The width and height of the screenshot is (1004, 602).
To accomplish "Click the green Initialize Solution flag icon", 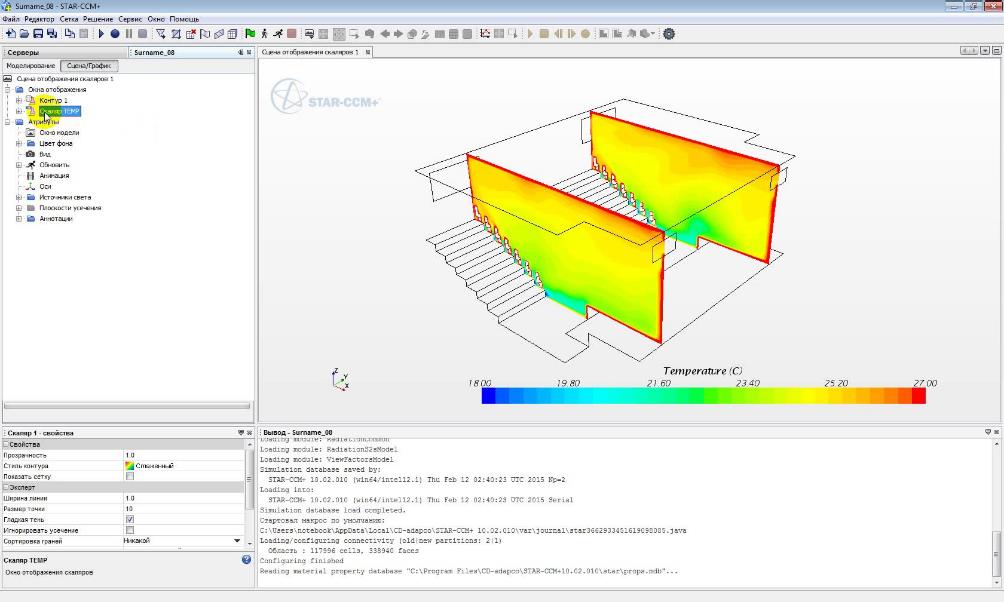I will (249, 34).
